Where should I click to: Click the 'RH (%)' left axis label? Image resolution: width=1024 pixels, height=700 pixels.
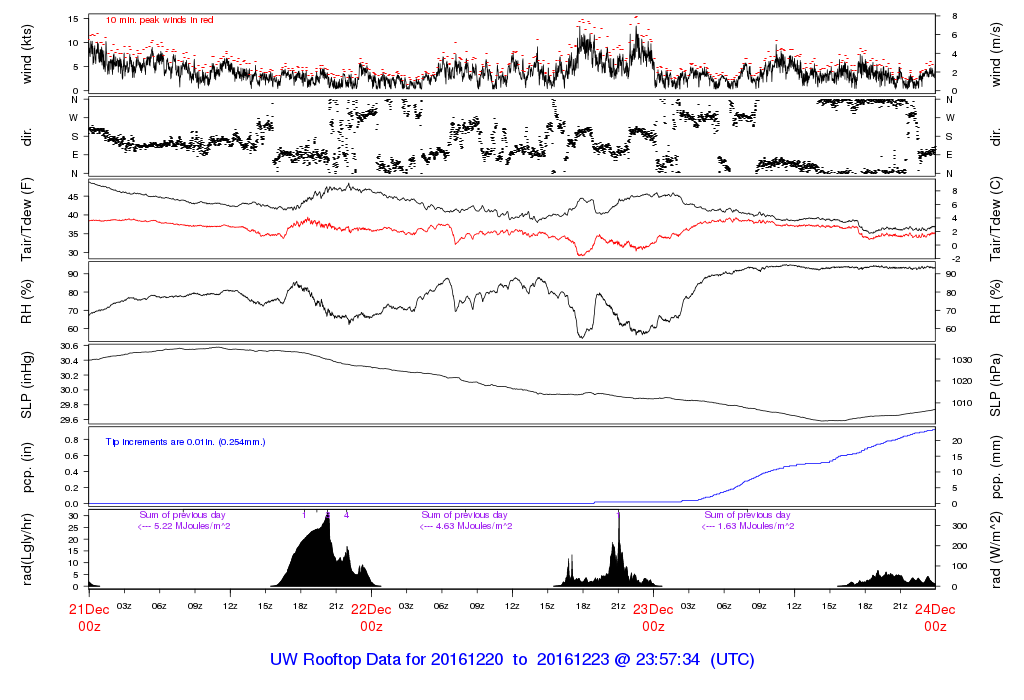(x=27, y=302)
